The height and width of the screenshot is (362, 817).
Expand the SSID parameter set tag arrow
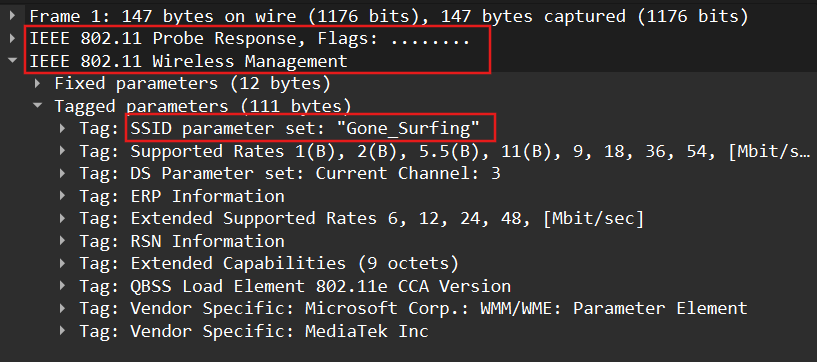(63, 129)
